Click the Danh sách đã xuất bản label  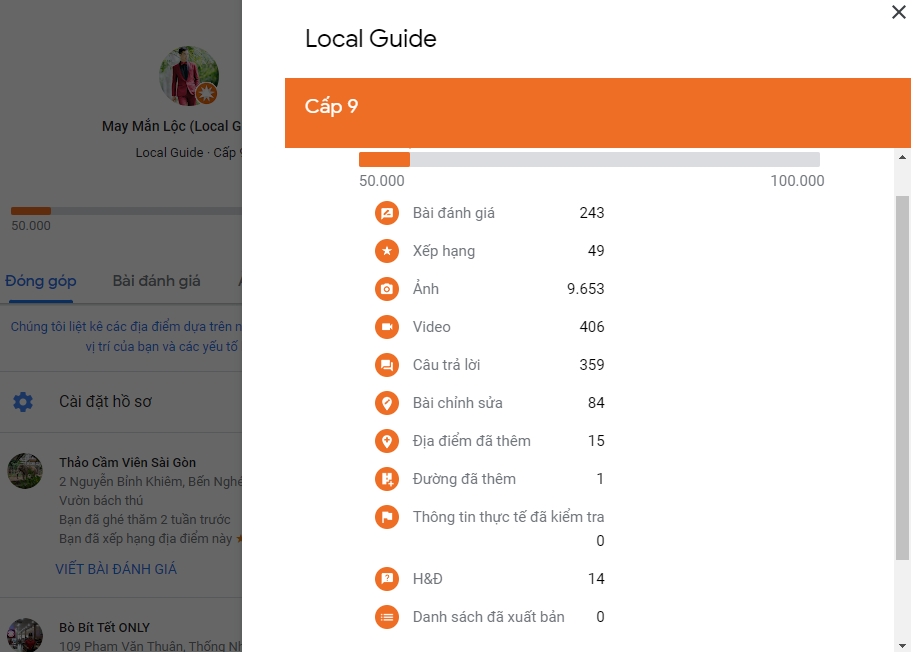489,617
